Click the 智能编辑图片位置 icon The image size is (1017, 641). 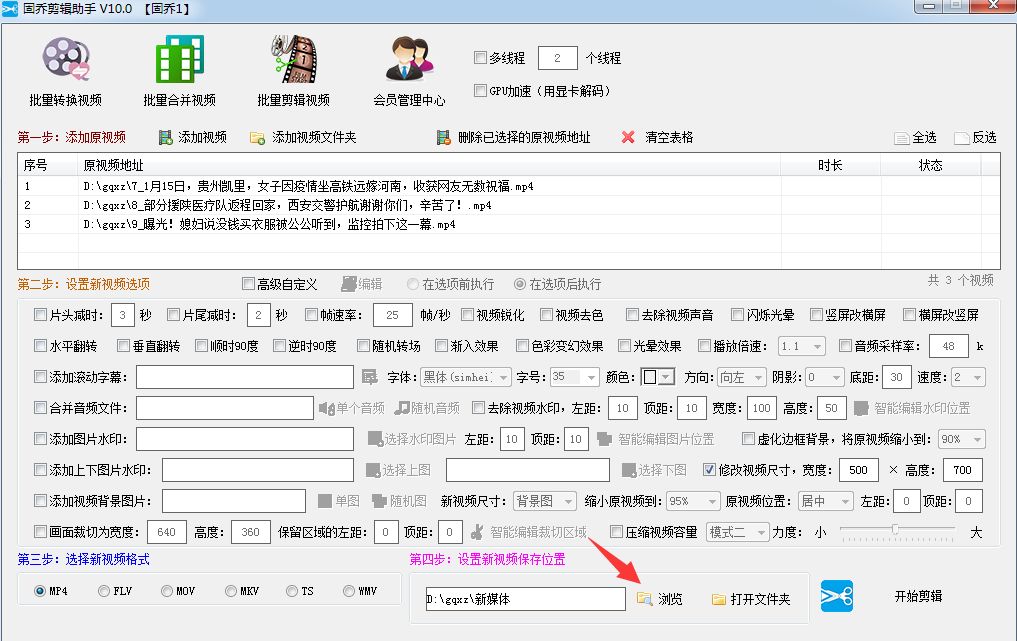(x=604, y=439)
